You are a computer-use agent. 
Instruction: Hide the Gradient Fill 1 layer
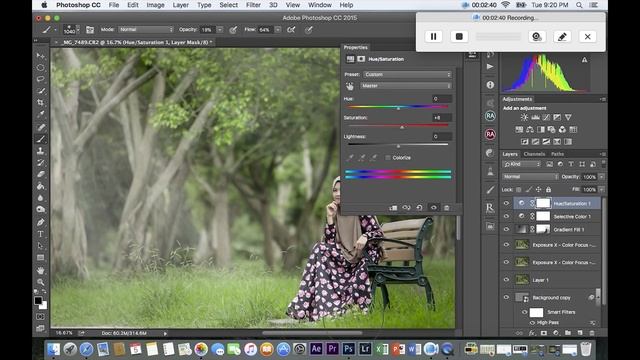tap(507, 229)
